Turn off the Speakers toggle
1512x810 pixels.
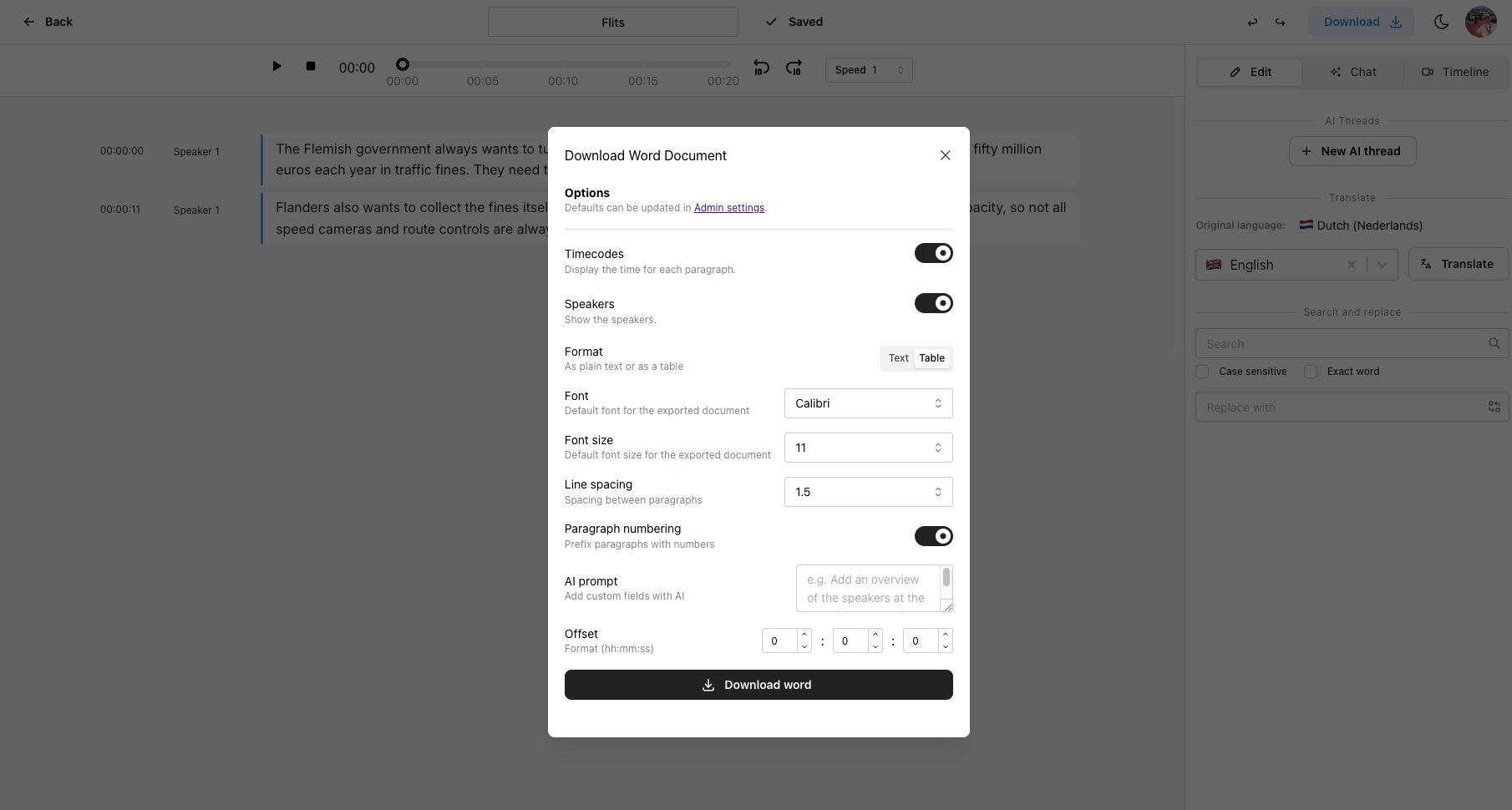tap(933, 303)
